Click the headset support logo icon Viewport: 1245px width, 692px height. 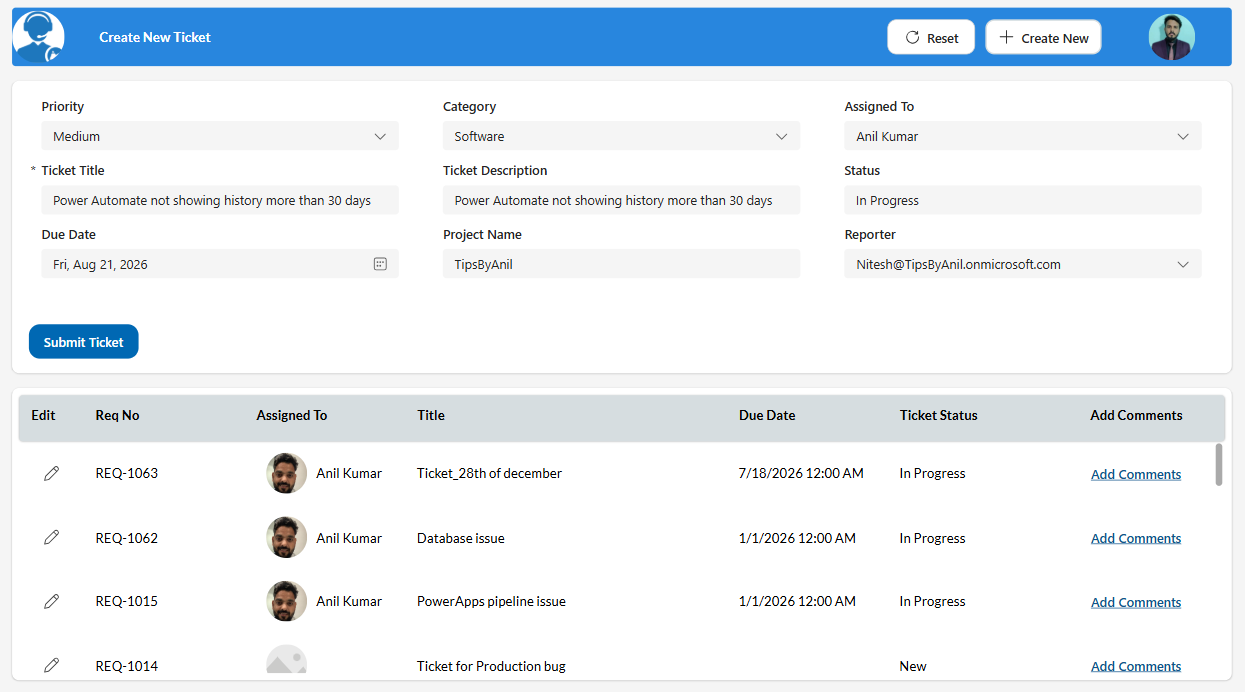[x=38, y=37]
